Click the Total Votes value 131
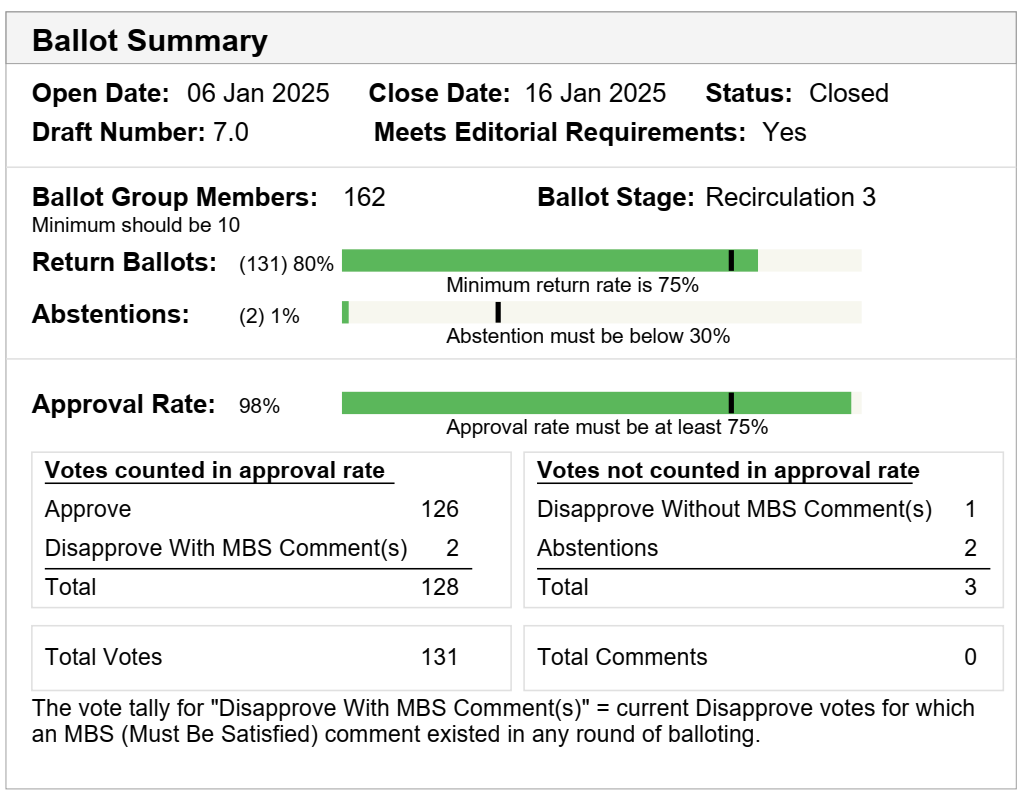The image size is (1028, 801). coord(440,657)
